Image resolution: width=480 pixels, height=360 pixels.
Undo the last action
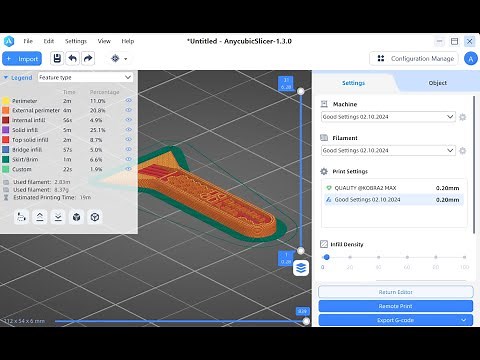(72, 59)
